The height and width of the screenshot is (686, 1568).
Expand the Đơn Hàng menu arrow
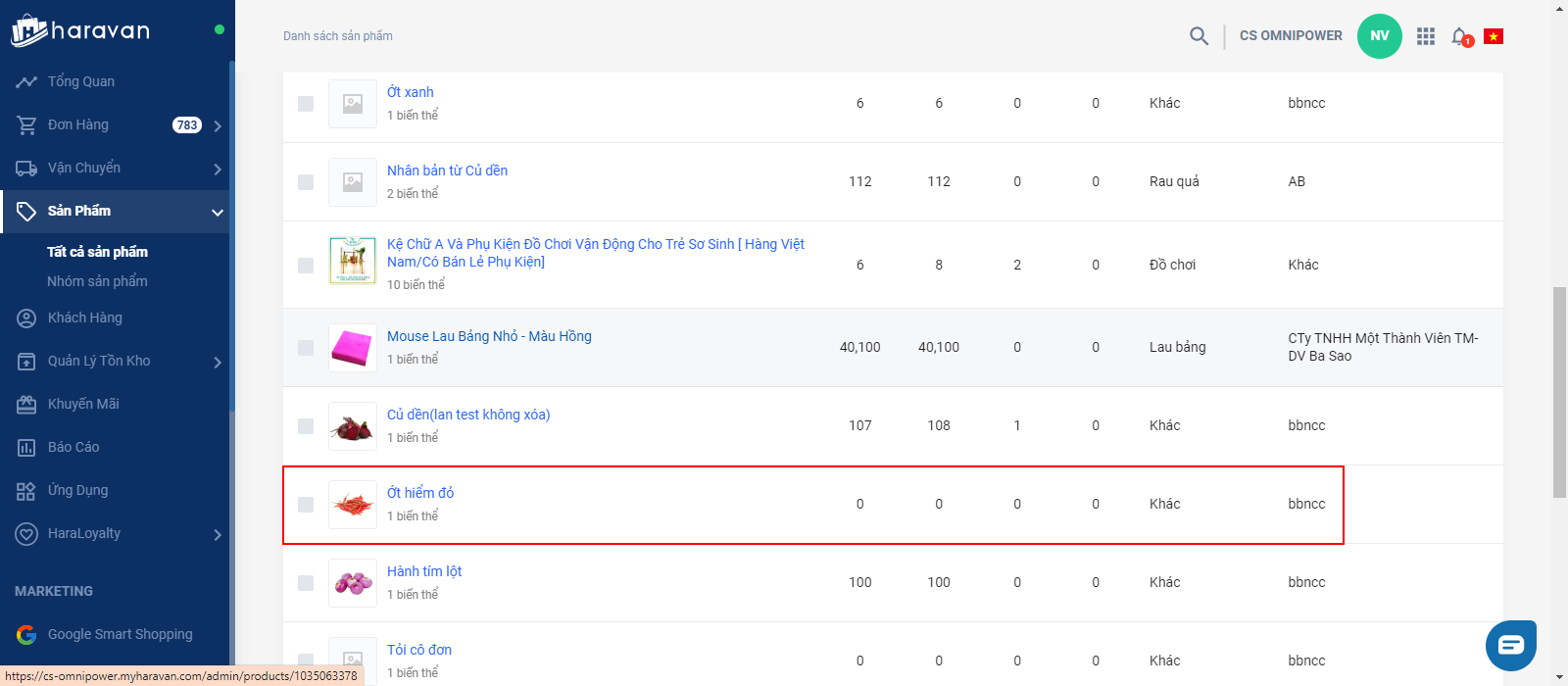pyautogui.click(x=218, y=125)
